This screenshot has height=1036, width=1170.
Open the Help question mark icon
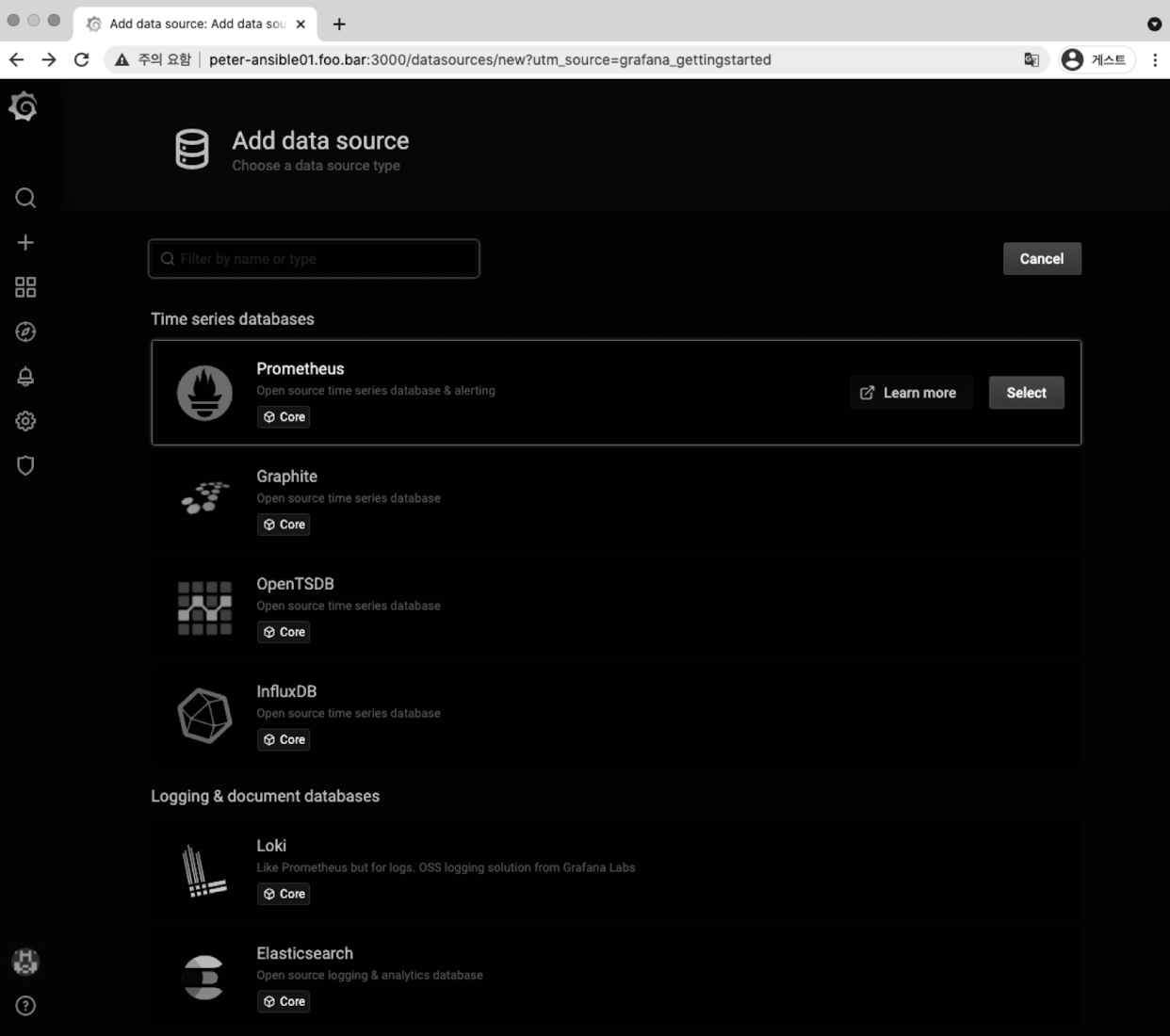(25, 1006)
